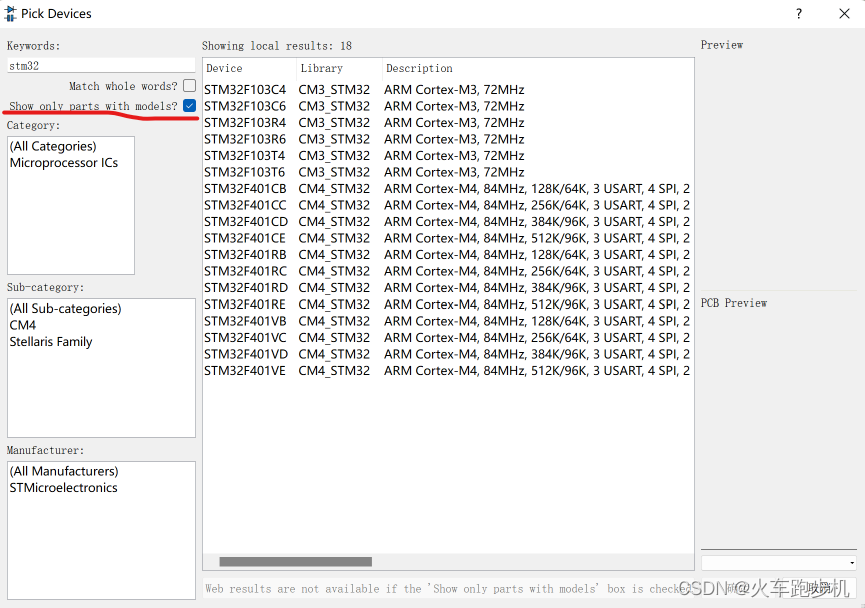This screenshot has height=608, width=865.
Task: Select the STM32F401CC device row
Action: pos(447,205)
